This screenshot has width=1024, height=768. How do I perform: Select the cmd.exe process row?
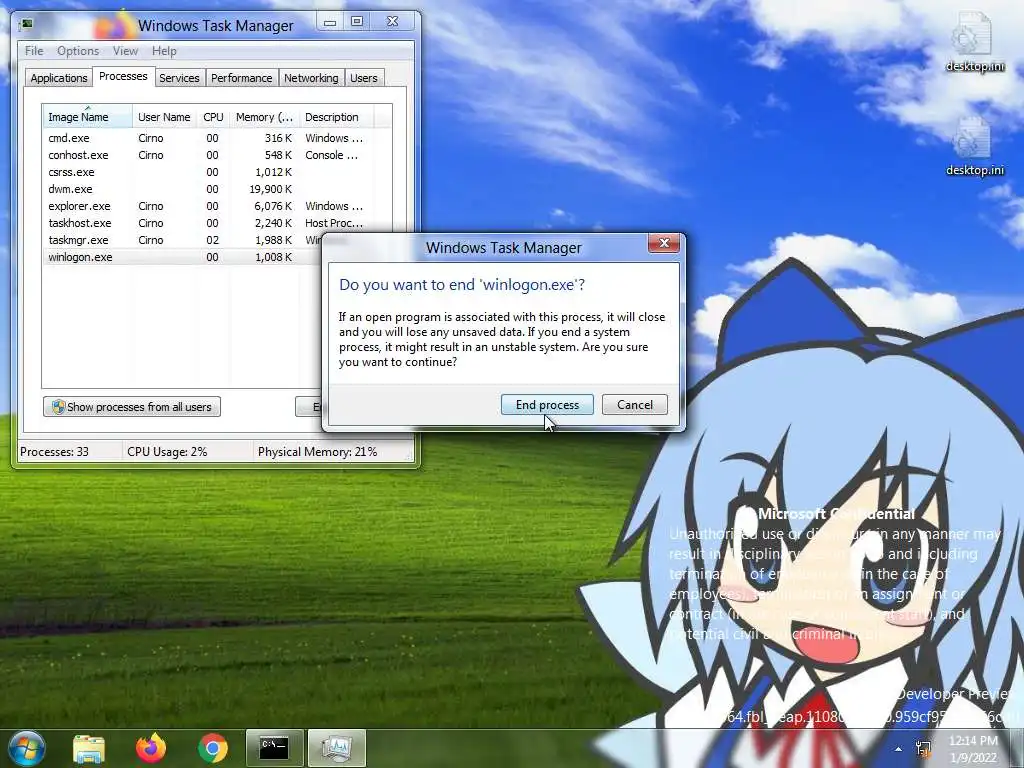click(217, 138)
